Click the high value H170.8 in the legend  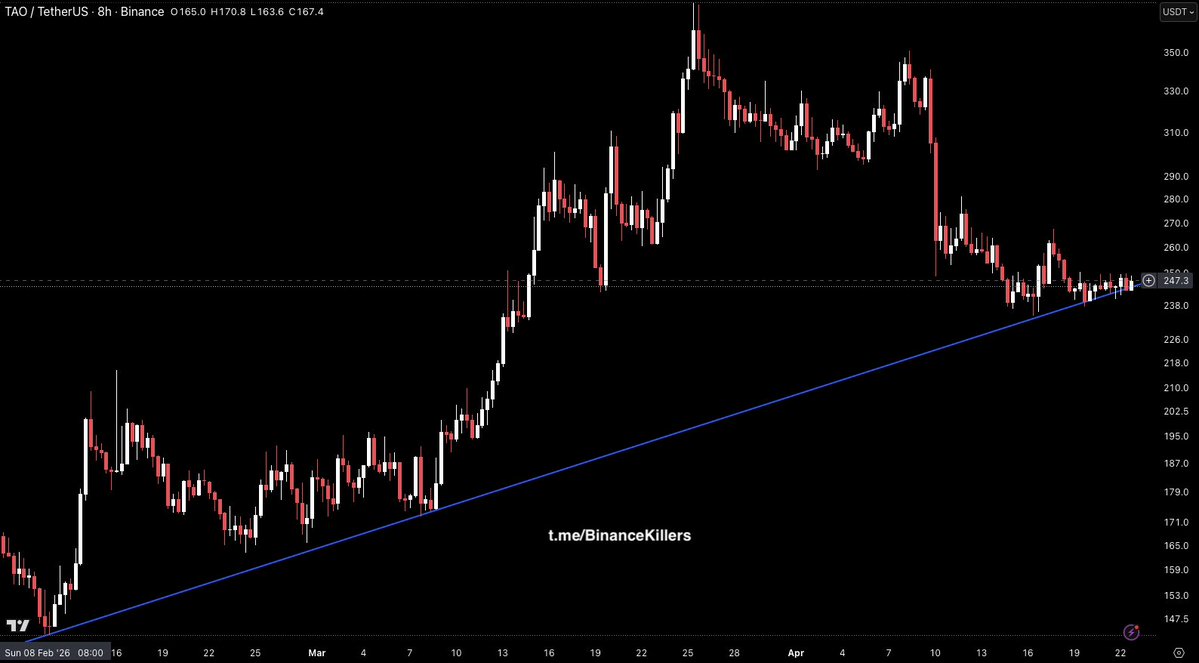click(x=227, y=13)
